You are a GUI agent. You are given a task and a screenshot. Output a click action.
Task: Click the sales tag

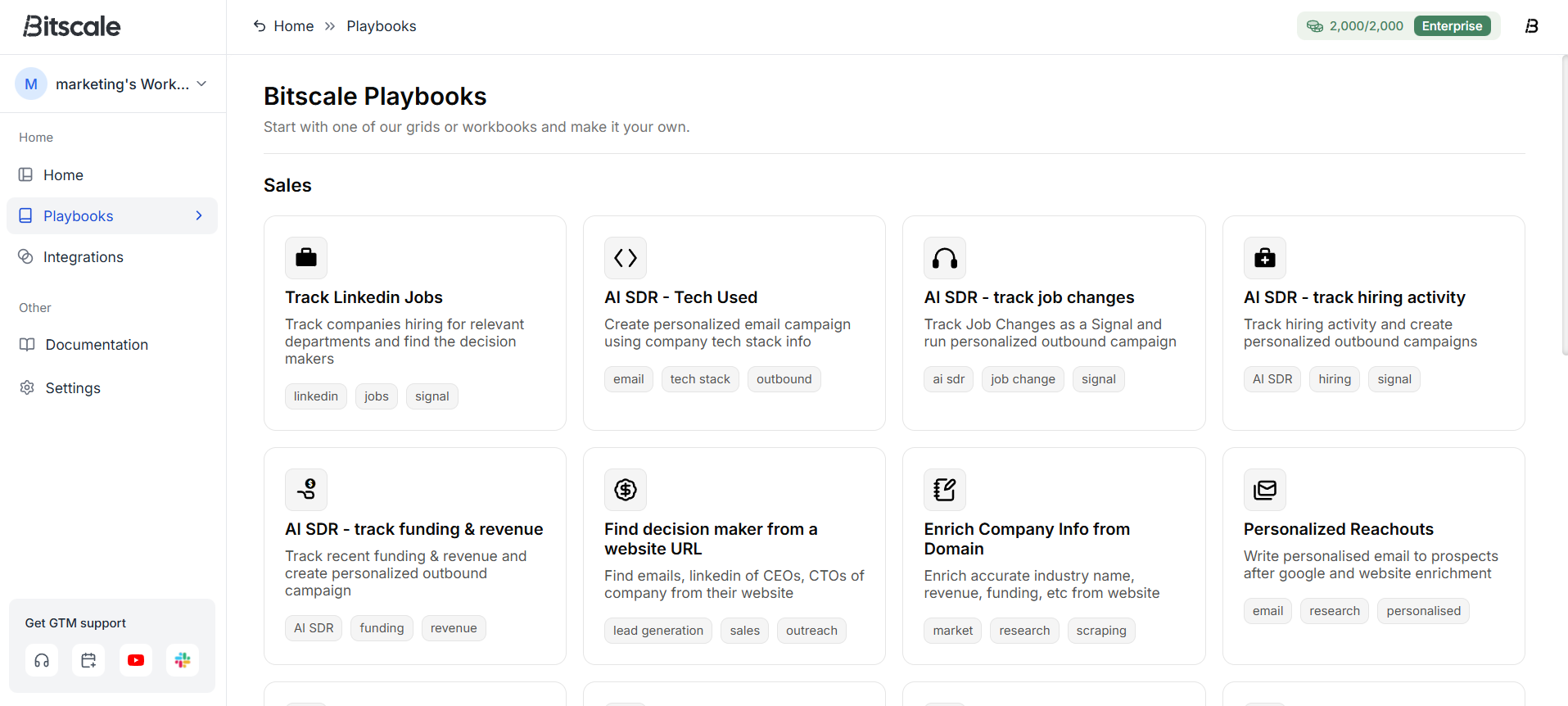(x=745, y=631)
